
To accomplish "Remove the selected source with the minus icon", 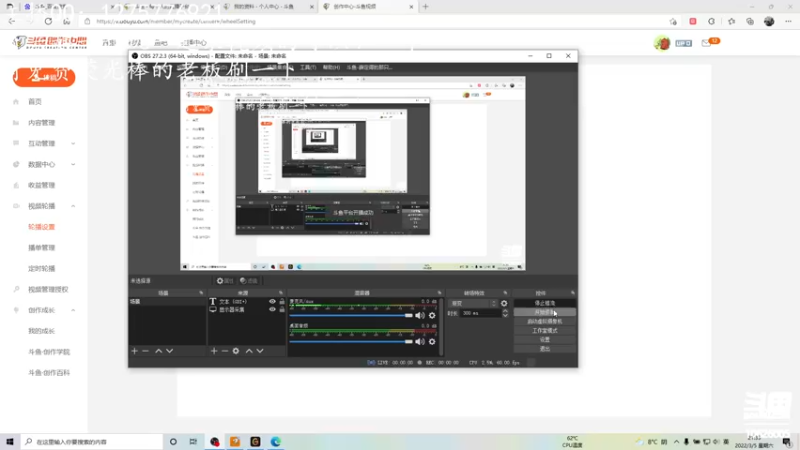I will tap(225, 351).
